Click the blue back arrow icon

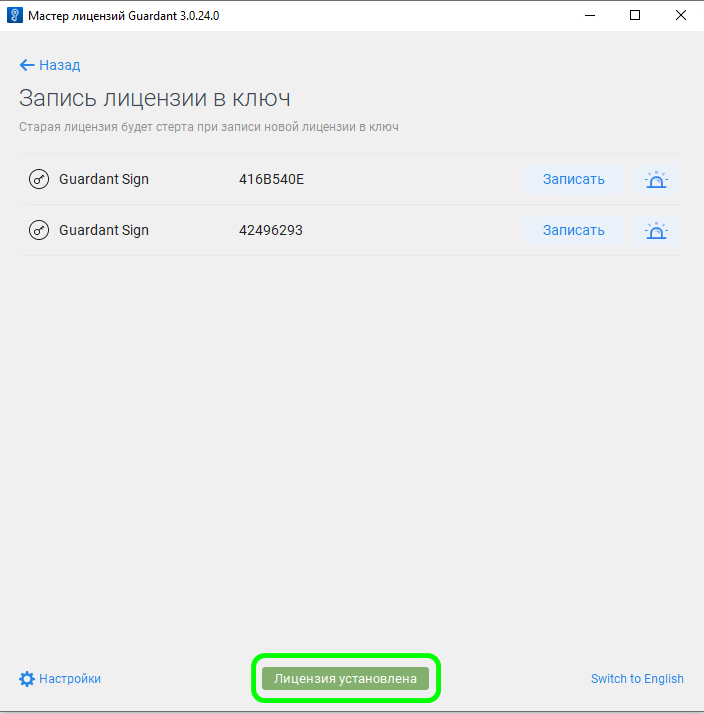[x=27, y=65]
